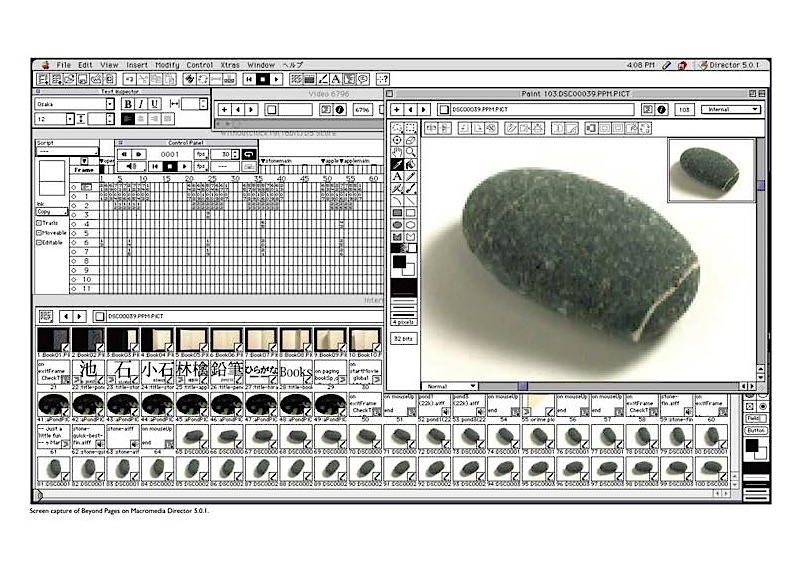Select the Hand tool in Paint palette

pyautogui.click(x=397, y=152)
